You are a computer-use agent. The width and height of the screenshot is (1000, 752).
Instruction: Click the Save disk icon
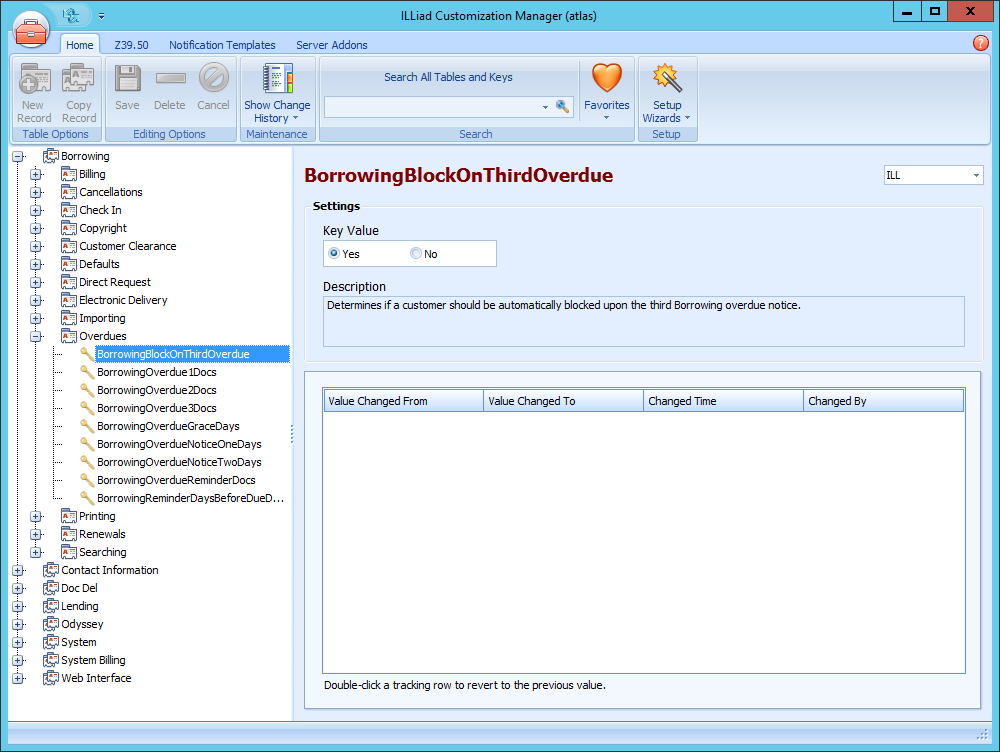tap(127, 80)
